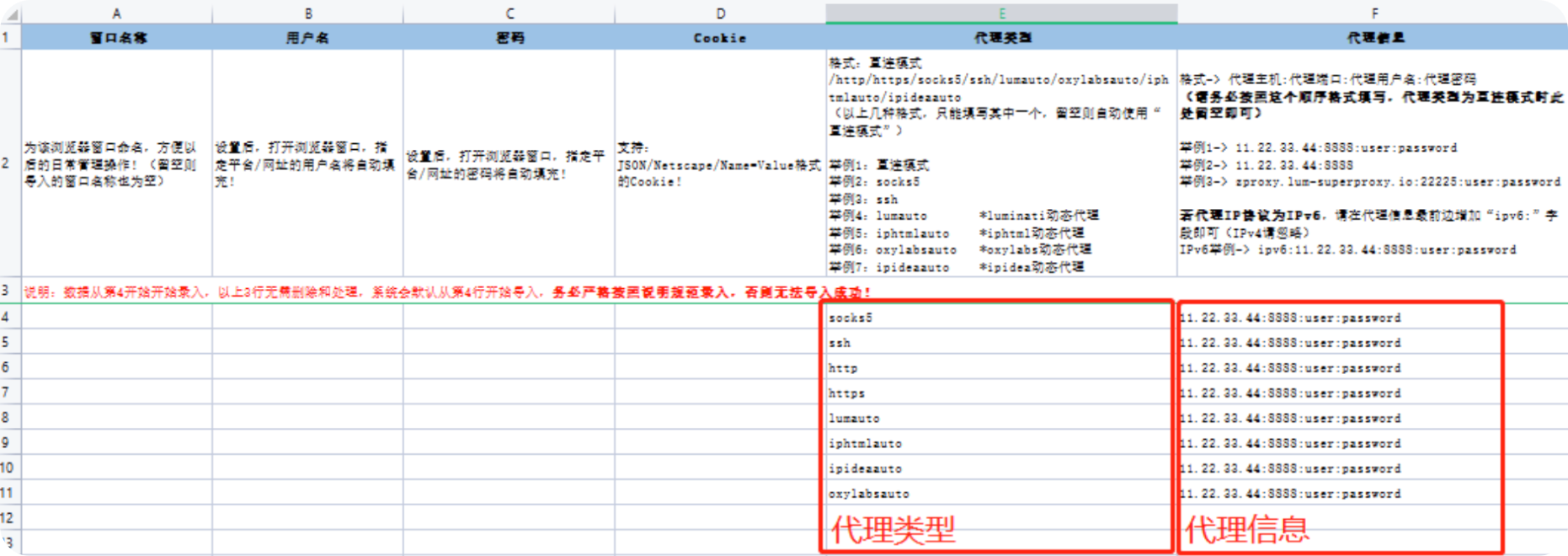
Task: Select the cell containing iphtmlauto in row 9
Action: click(1001, 443)
